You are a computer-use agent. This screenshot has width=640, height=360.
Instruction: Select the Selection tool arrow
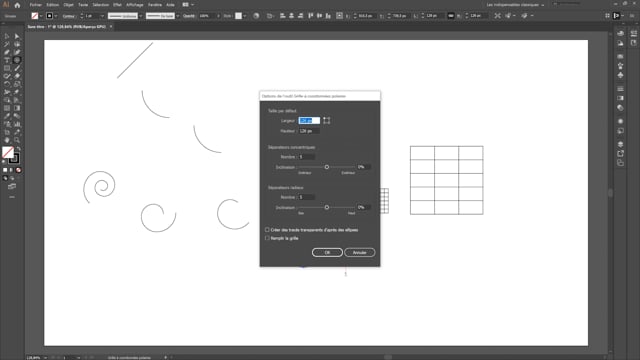pyautogui.click(x=7, y=36)
